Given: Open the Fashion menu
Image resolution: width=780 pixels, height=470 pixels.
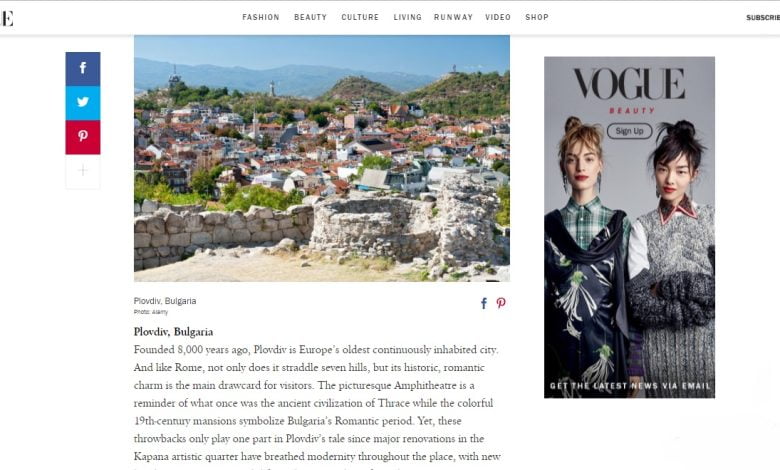Looking at the screenshot, I should coord(261,17).
